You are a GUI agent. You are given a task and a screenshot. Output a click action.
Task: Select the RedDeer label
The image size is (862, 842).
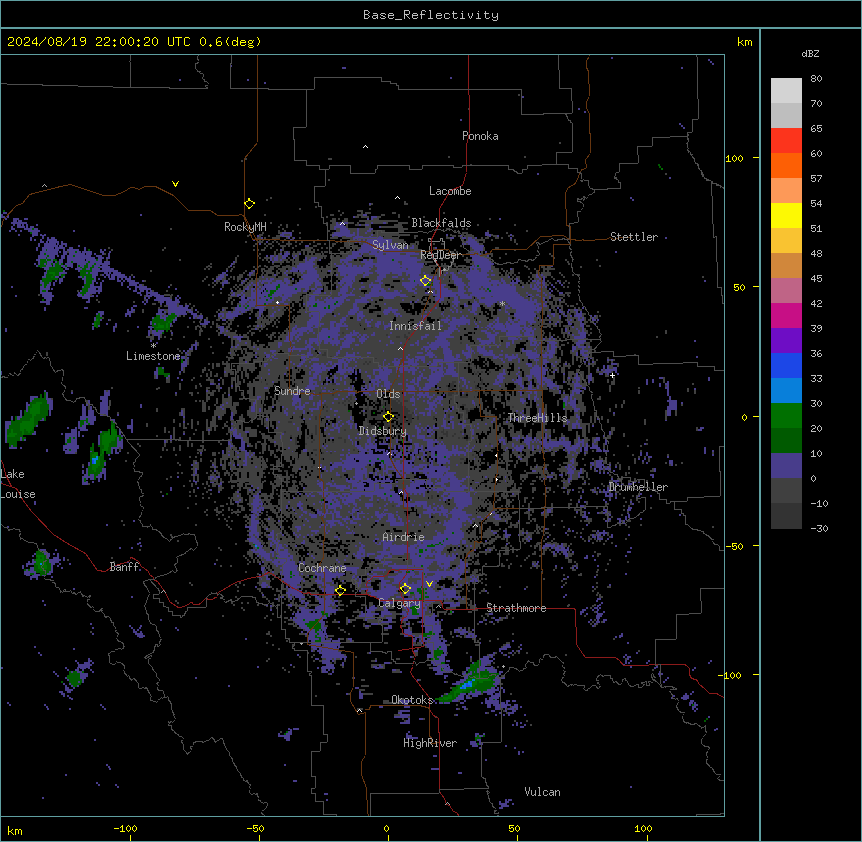440,255
